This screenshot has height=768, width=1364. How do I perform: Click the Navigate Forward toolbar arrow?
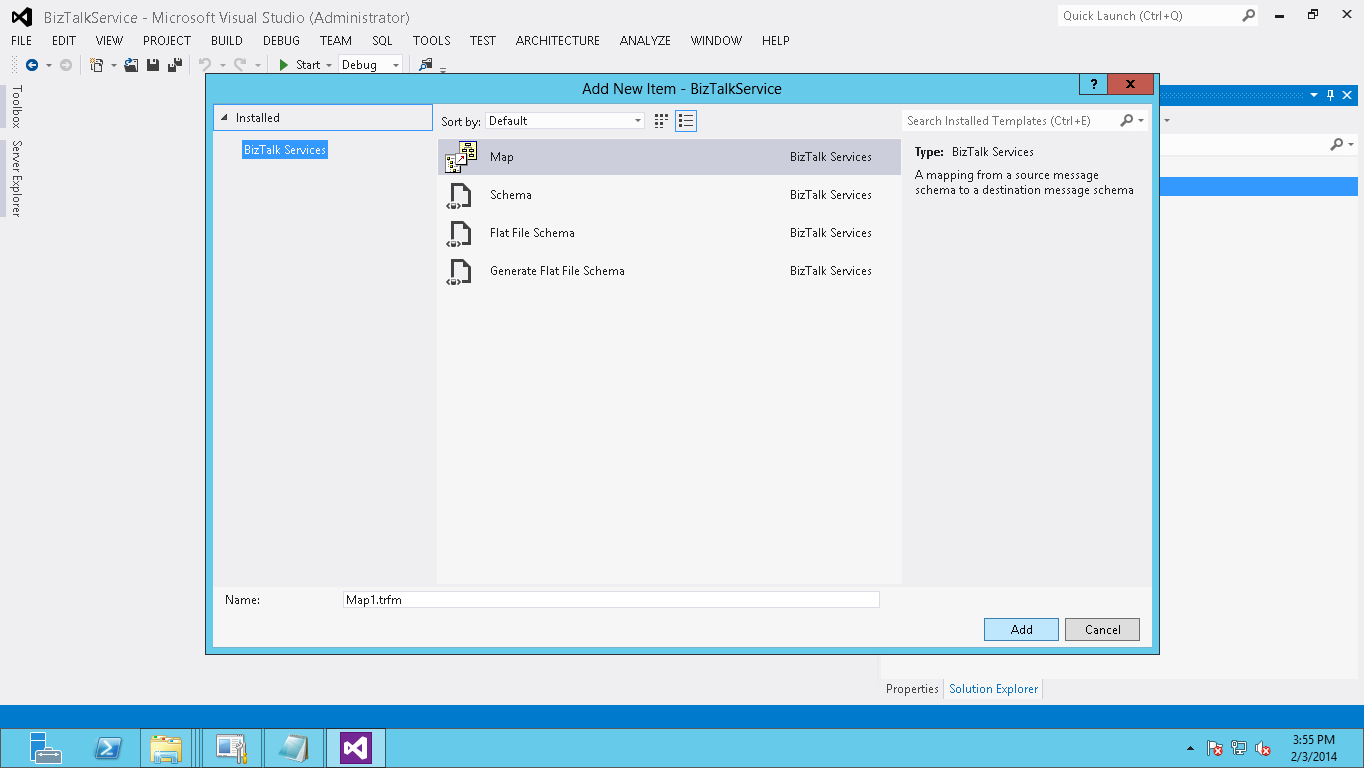[66, 65]
